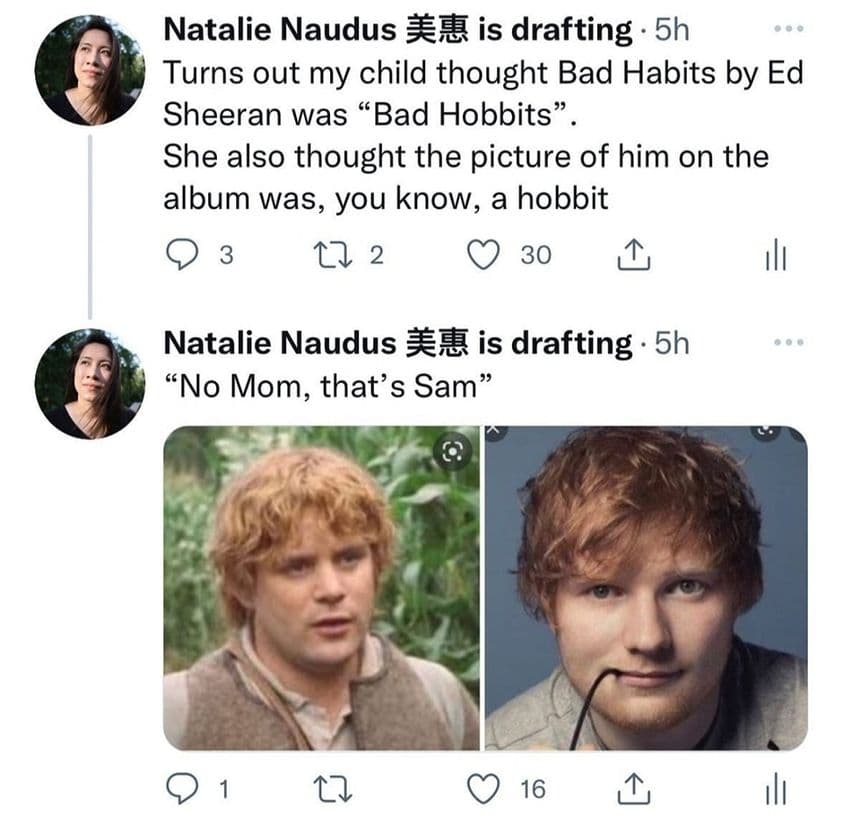Image resolution: width=843 pixels, height=831 pixels.
Task: Click the first tweet's profile avatar
Action: [90, 70]
